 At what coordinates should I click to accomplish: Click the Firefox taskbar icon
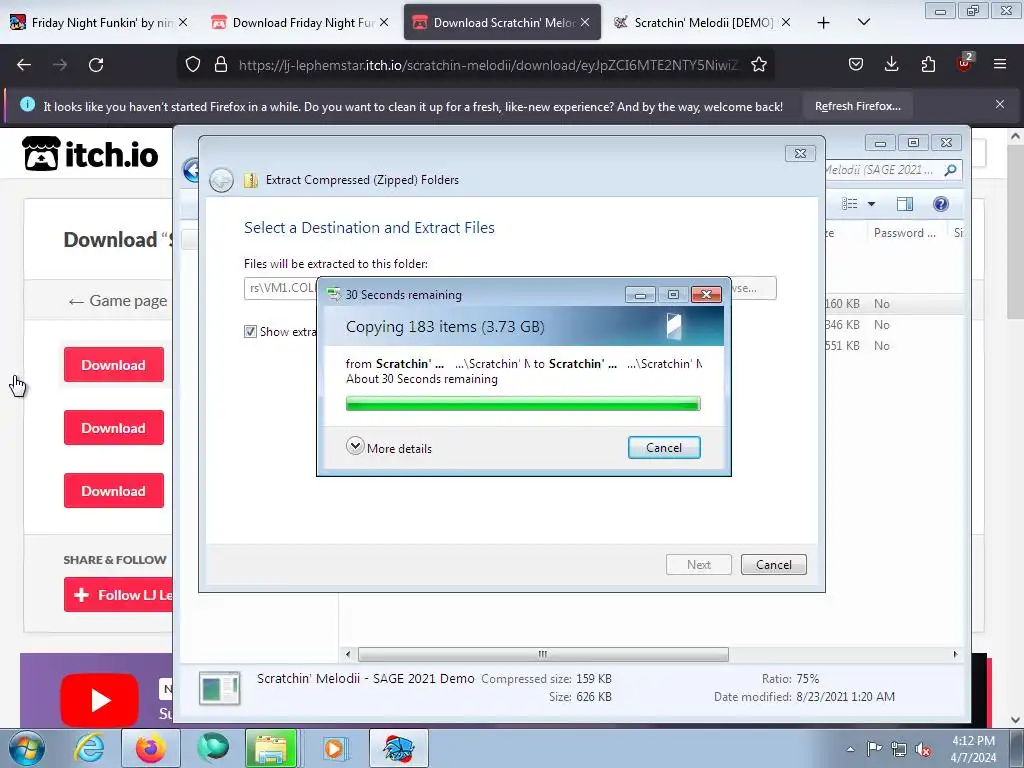(x=151, y=748)
